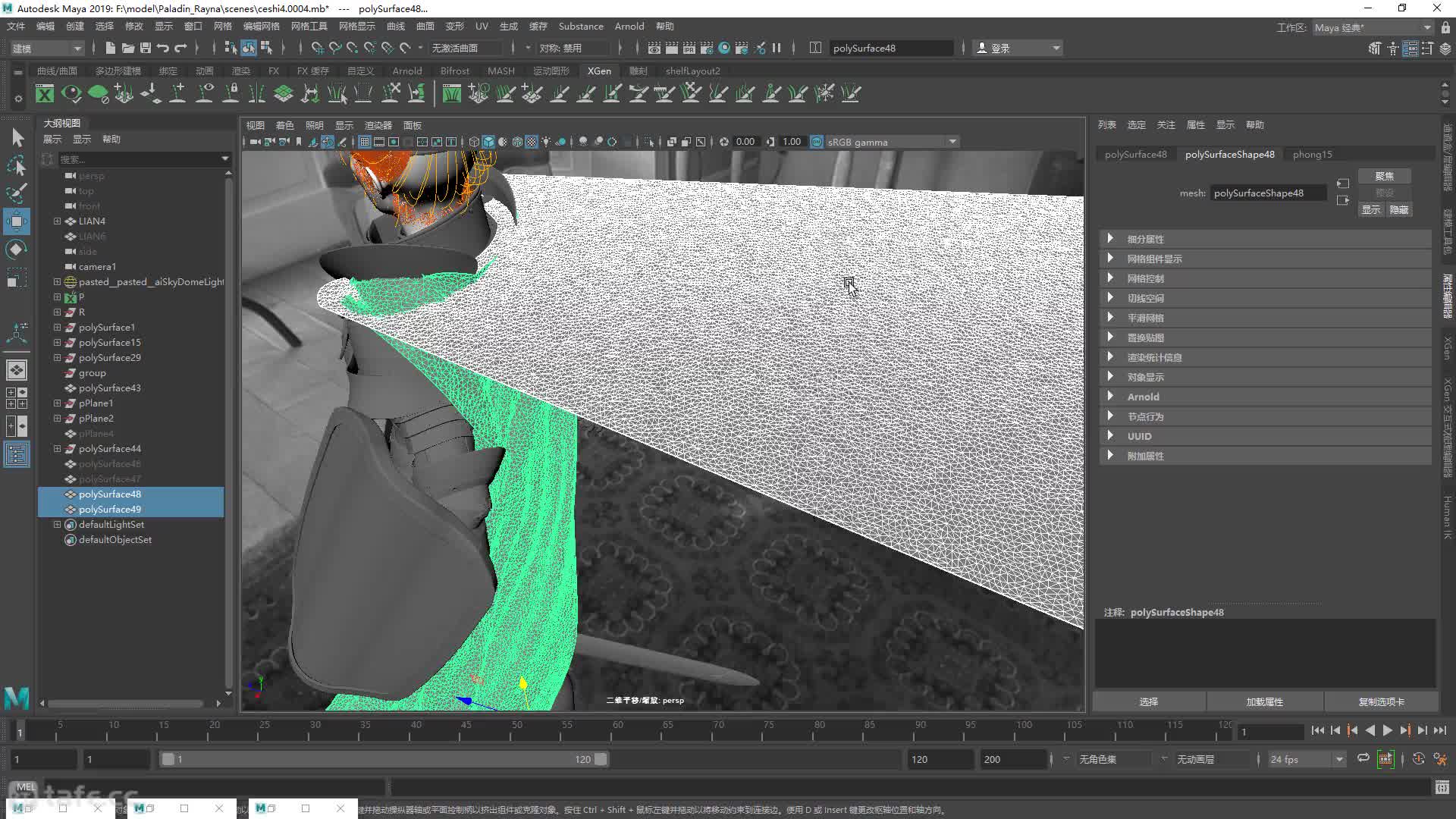1456x819 pixels.
Task: Open the 24 fps dropdown
Action: (1307, 759)
